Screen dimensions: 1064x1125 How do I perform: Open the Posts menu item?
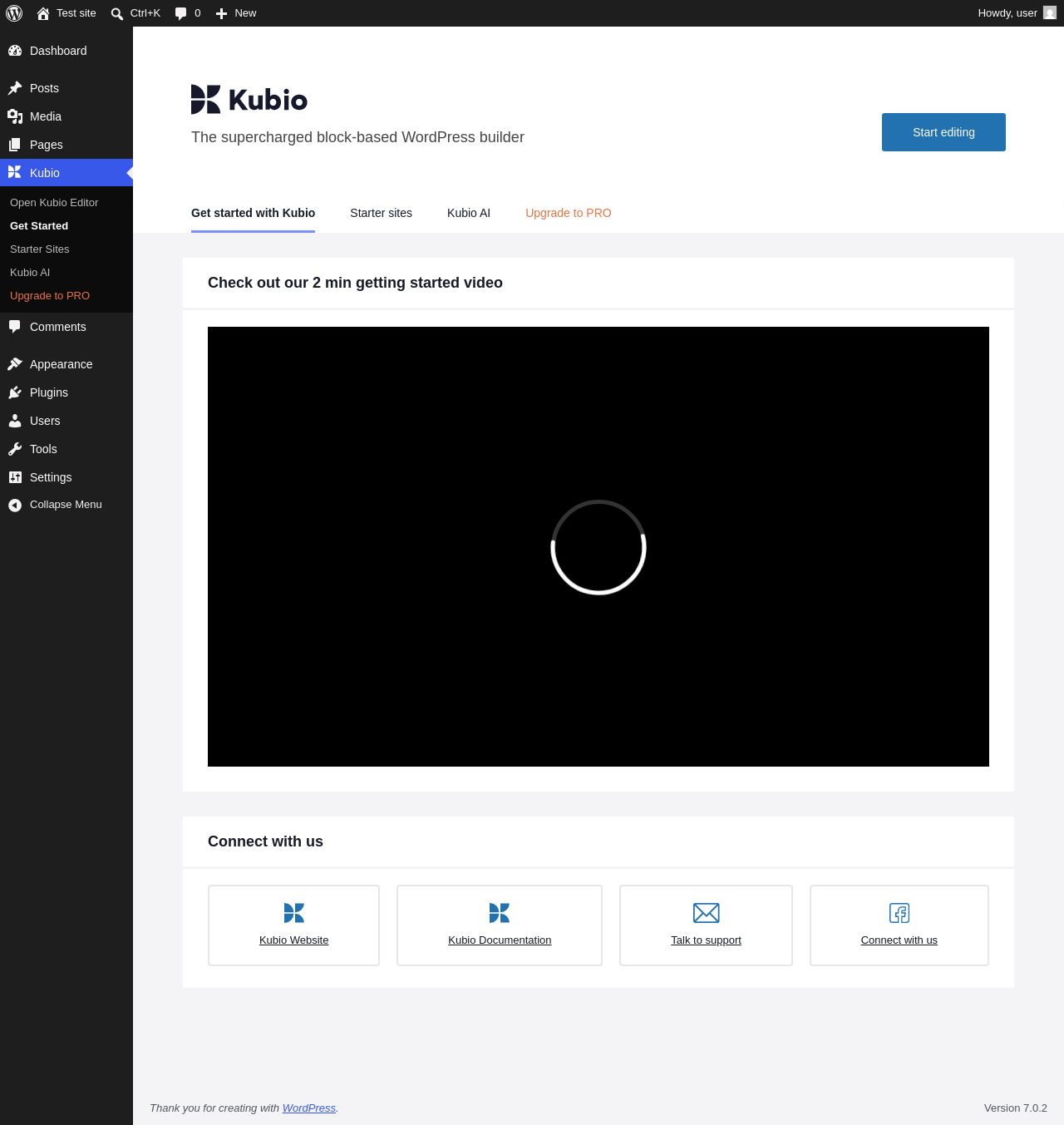(x=66, y=88)
